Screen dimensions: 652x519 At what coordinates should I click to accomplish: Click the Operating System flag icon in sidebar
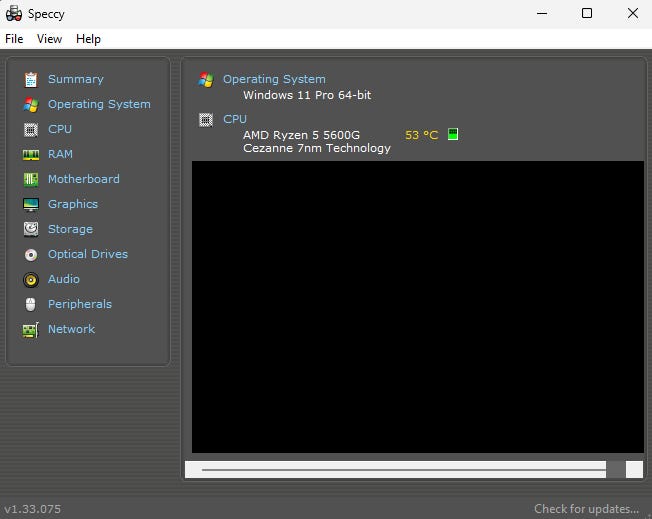tap(31, 105)
